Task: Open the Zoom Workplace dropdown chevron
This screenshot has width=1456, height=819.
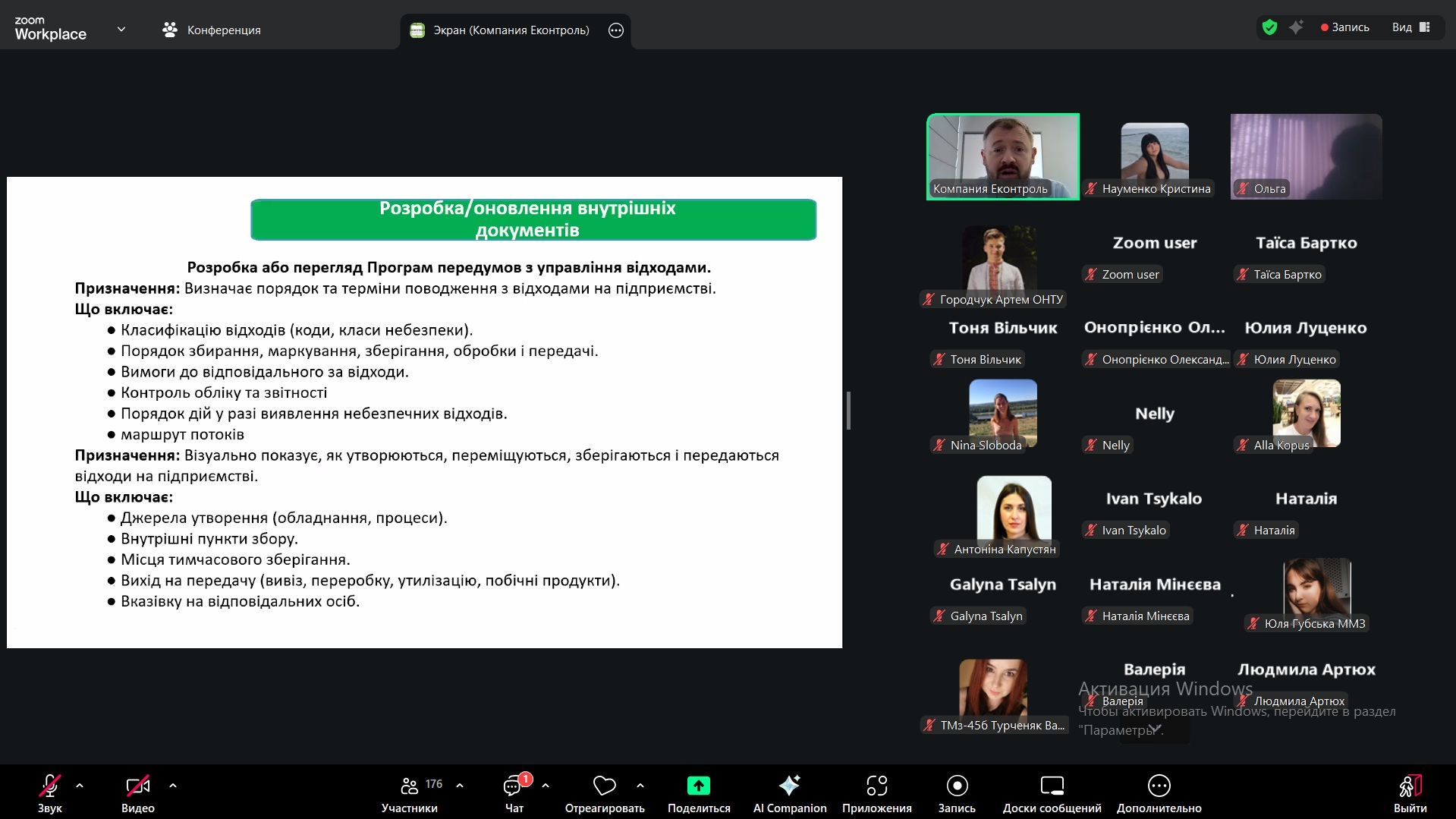Action: coord(121,30)
